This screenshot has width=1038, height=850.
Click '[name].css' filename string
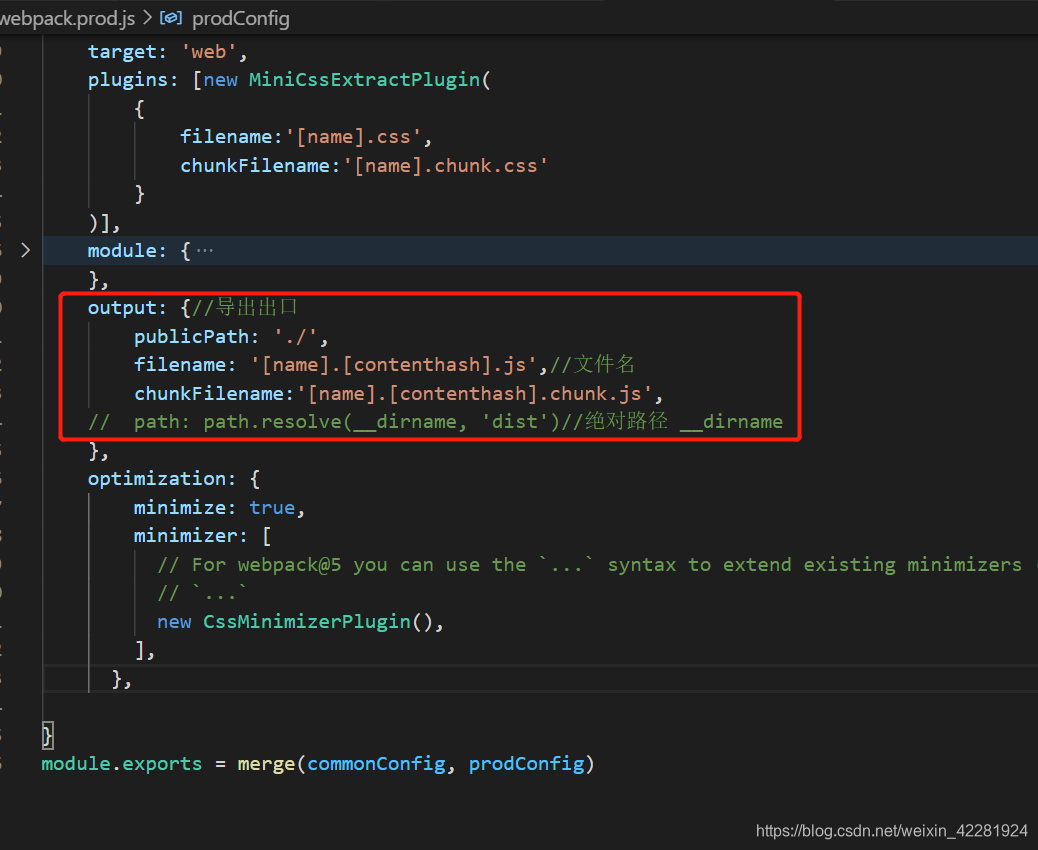pyautogui.click(x=353, y=137)
